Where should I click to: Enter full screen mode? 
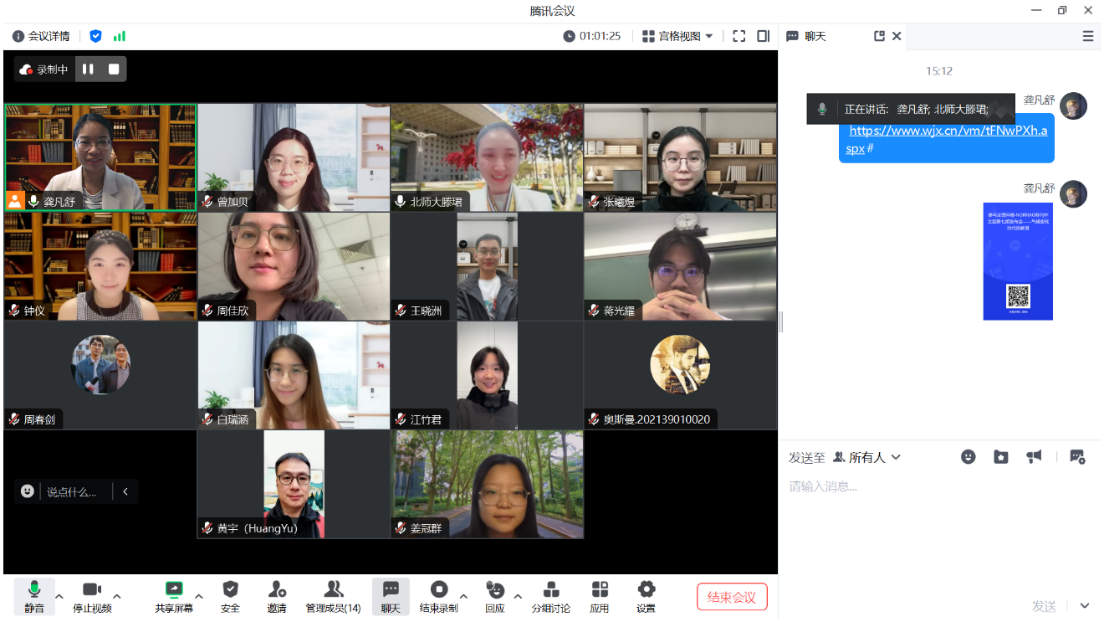739,36
